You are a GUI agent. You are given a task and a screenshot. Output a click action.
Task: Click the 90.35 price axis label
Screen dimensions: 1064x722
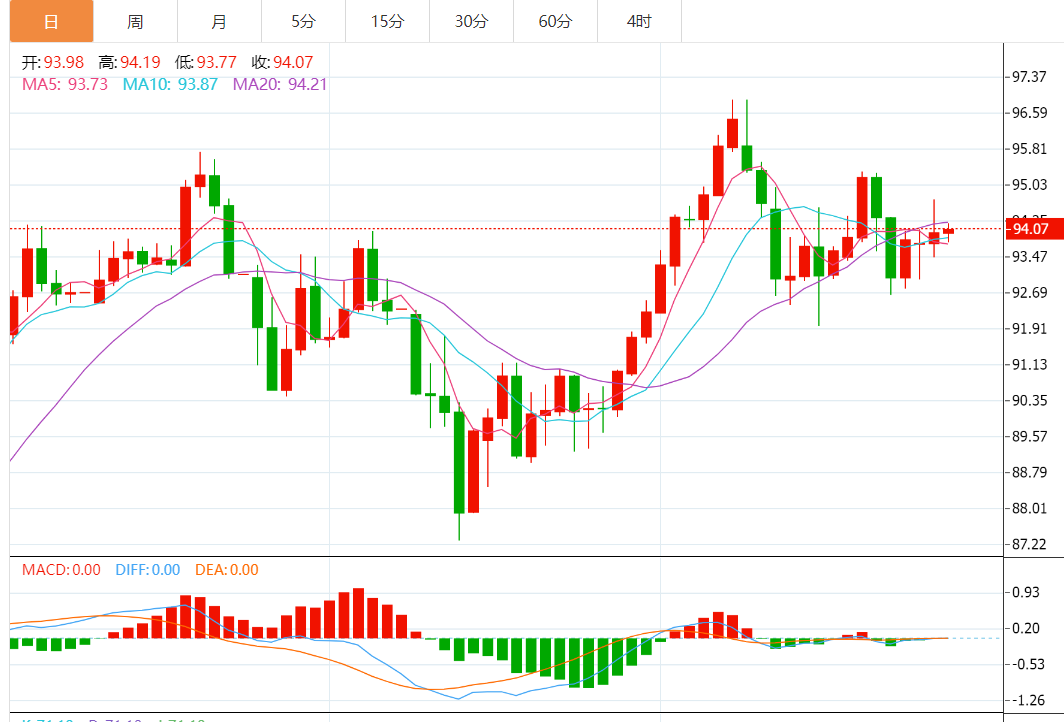(1029, 400)
